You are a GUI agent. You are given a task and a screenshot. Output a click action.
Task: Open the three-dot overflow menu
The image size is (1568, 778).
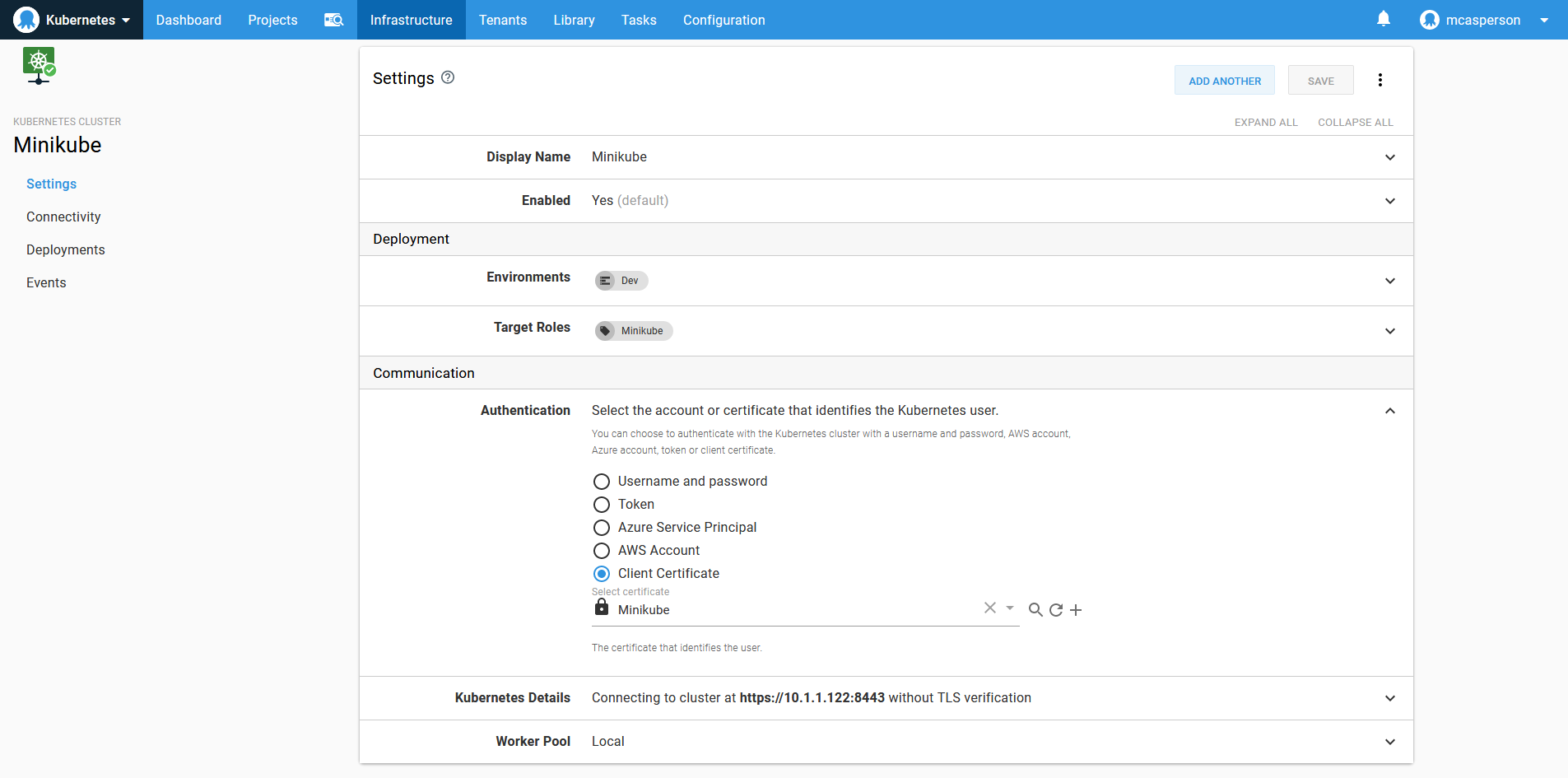[x=1380, y=80]
